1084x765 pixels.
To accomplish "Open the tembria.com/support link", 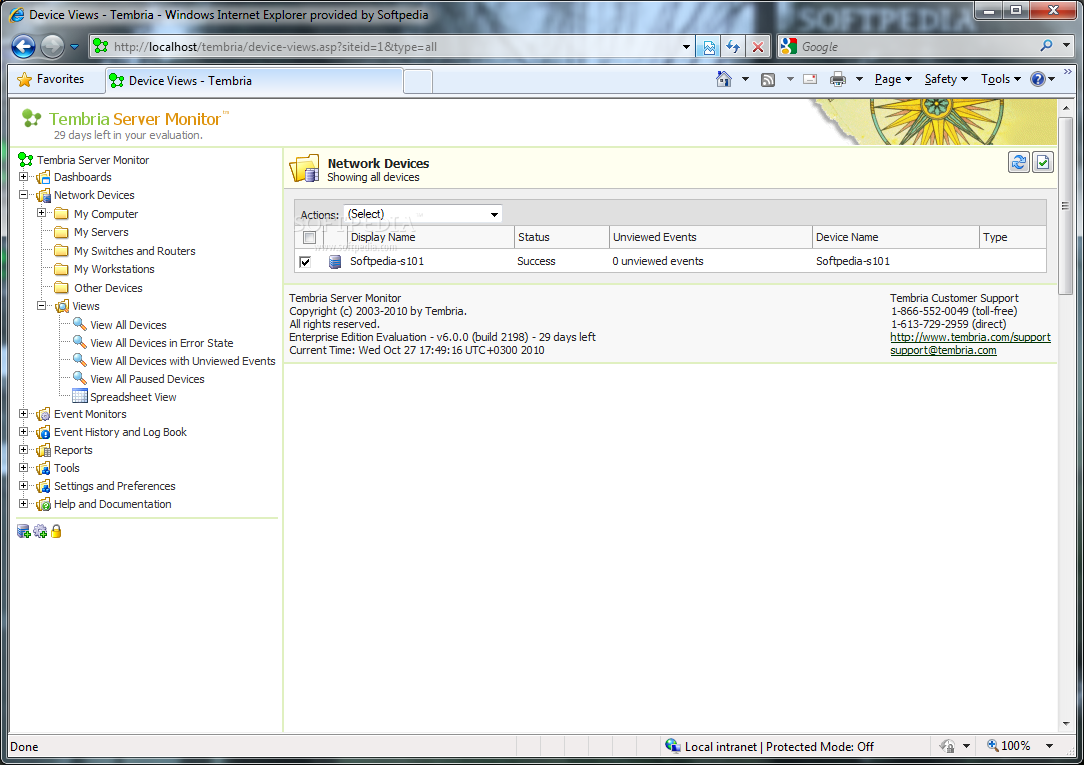I will (x=970, y=337).
